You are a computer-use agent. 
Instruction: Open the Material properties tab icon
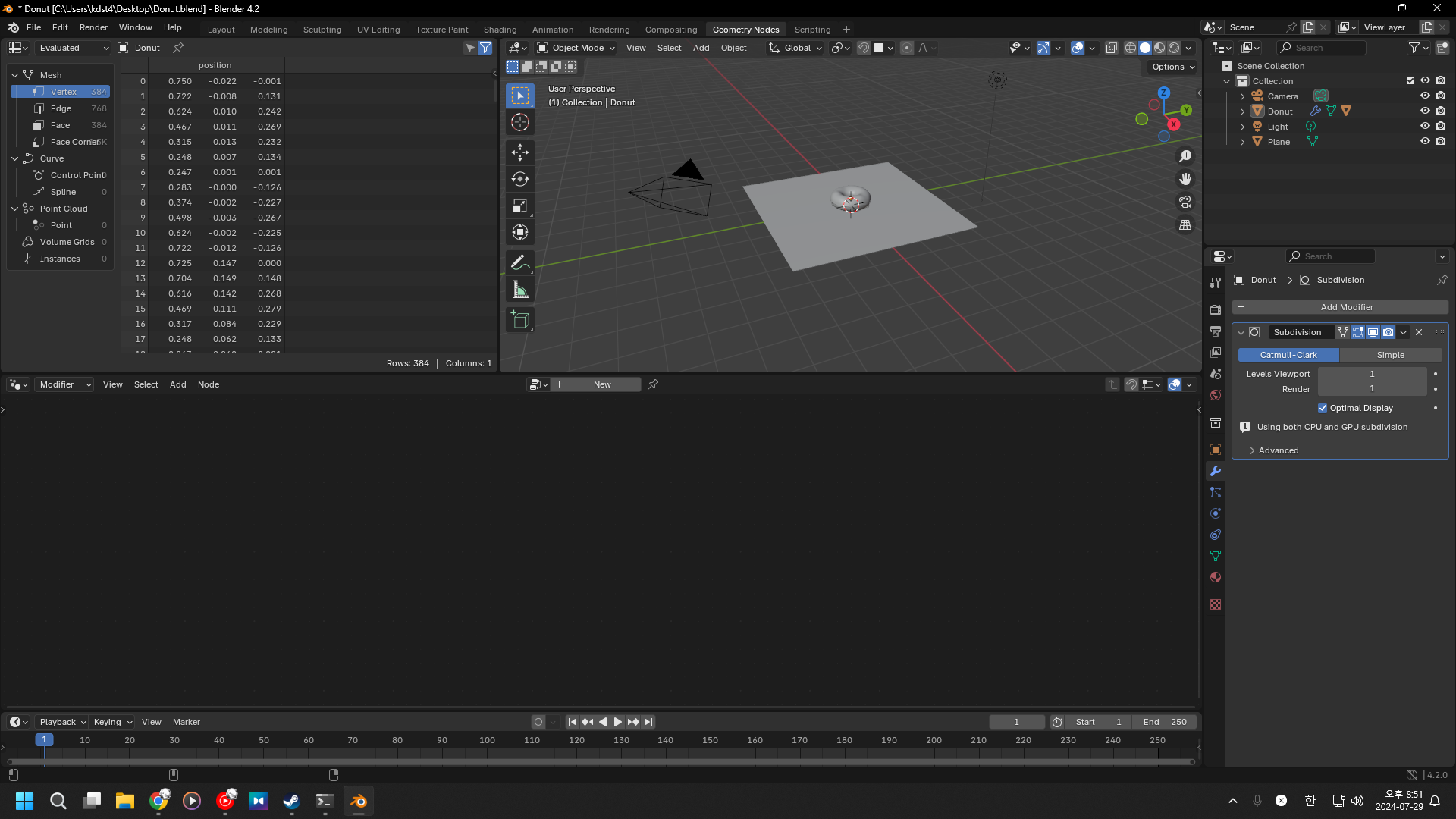tap(1216, 577)
